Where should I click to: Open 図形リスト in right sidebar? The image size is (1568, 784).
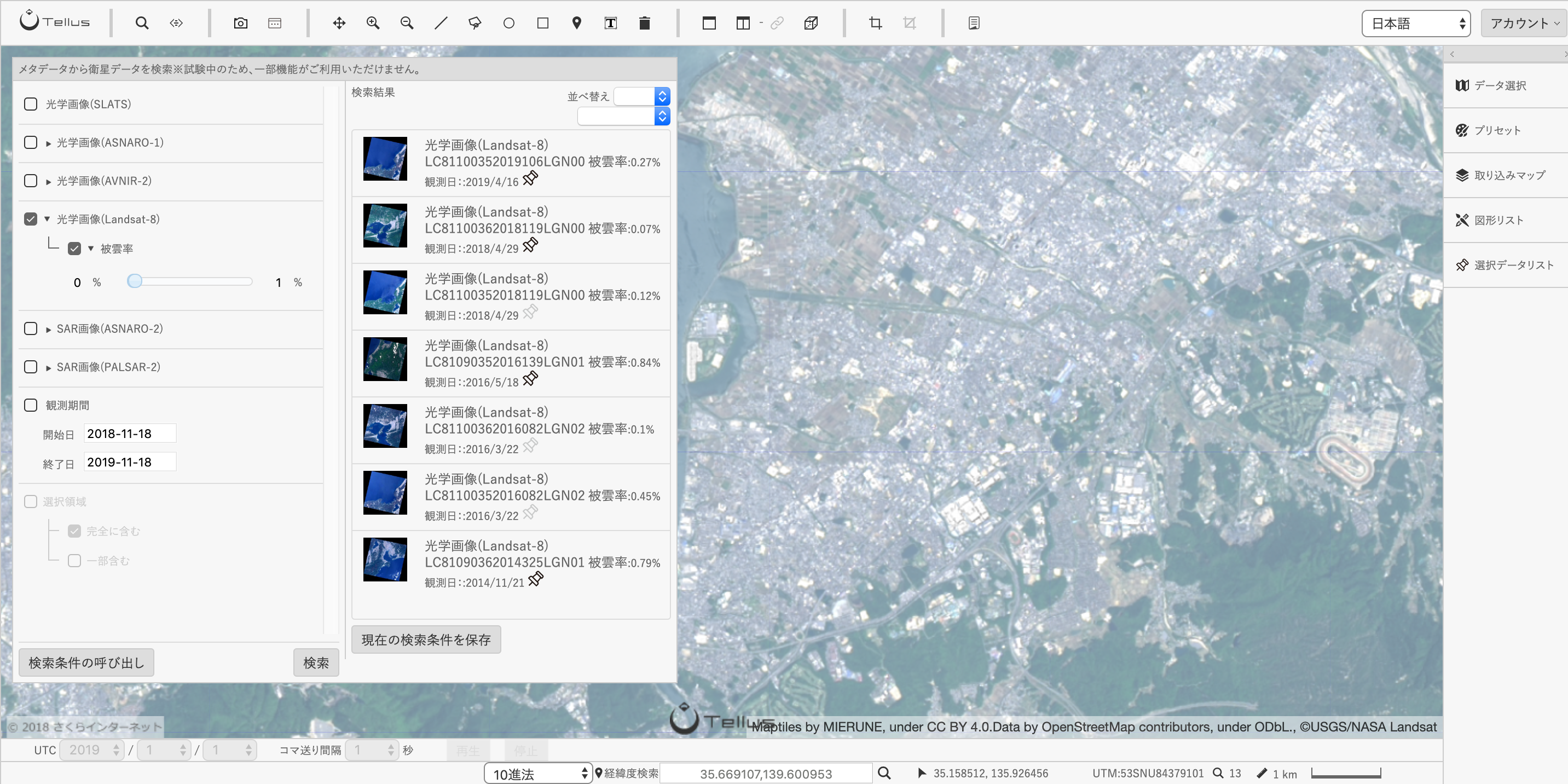click(x=1505, y=220)
